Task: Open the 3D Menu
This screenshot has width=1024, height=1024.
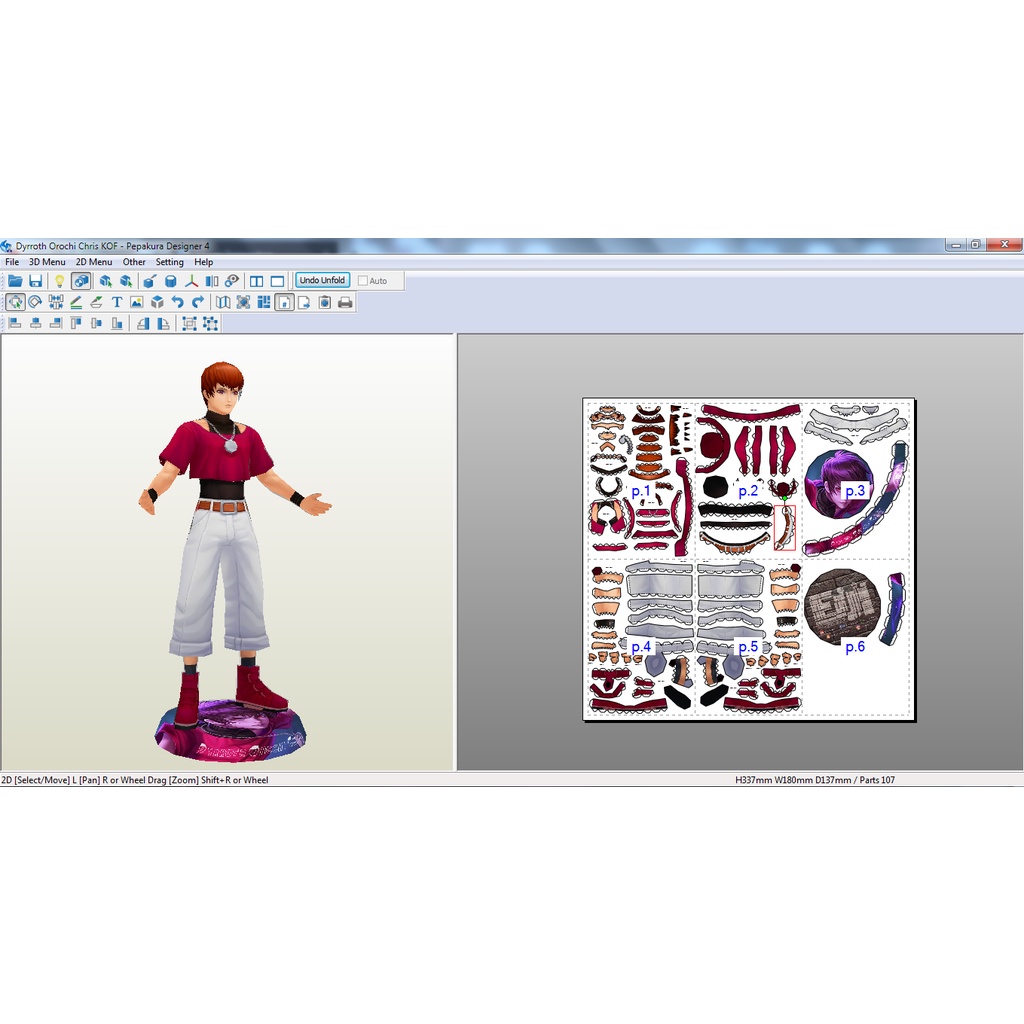Action: click(47, 262)
